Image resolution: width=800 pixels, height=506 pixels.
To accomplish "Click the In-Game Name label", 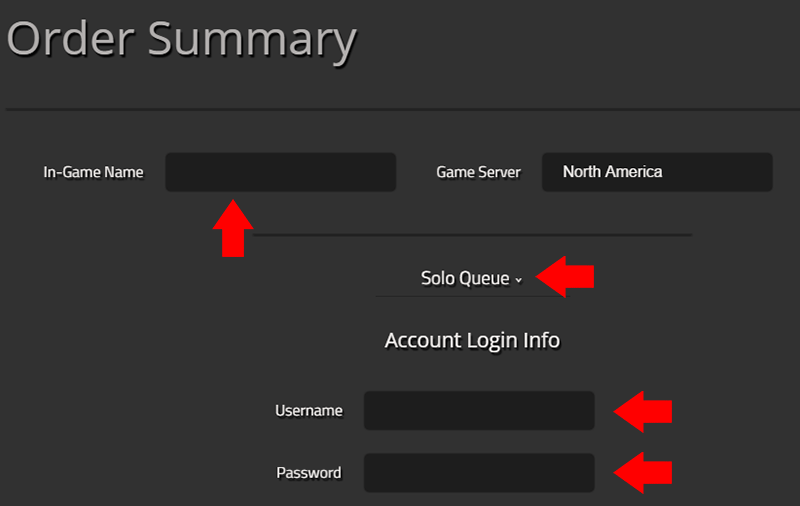I will pyautogui.click(x=93, y=172).
